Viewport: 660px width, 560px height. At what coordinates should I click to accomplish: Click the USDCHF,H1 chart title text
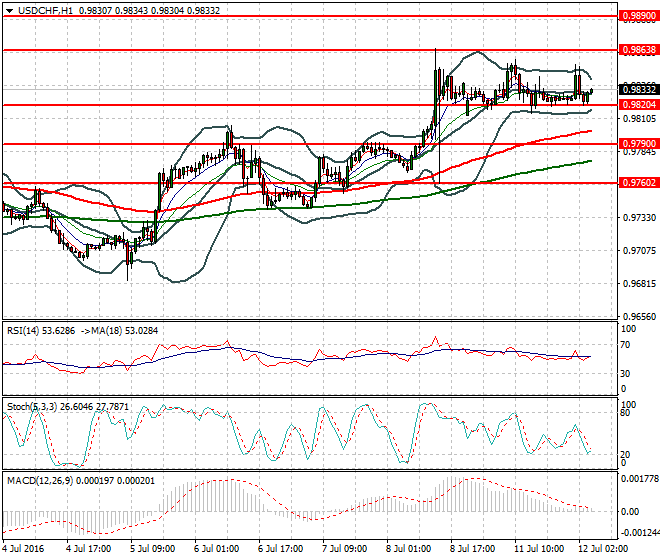point(45,11)
